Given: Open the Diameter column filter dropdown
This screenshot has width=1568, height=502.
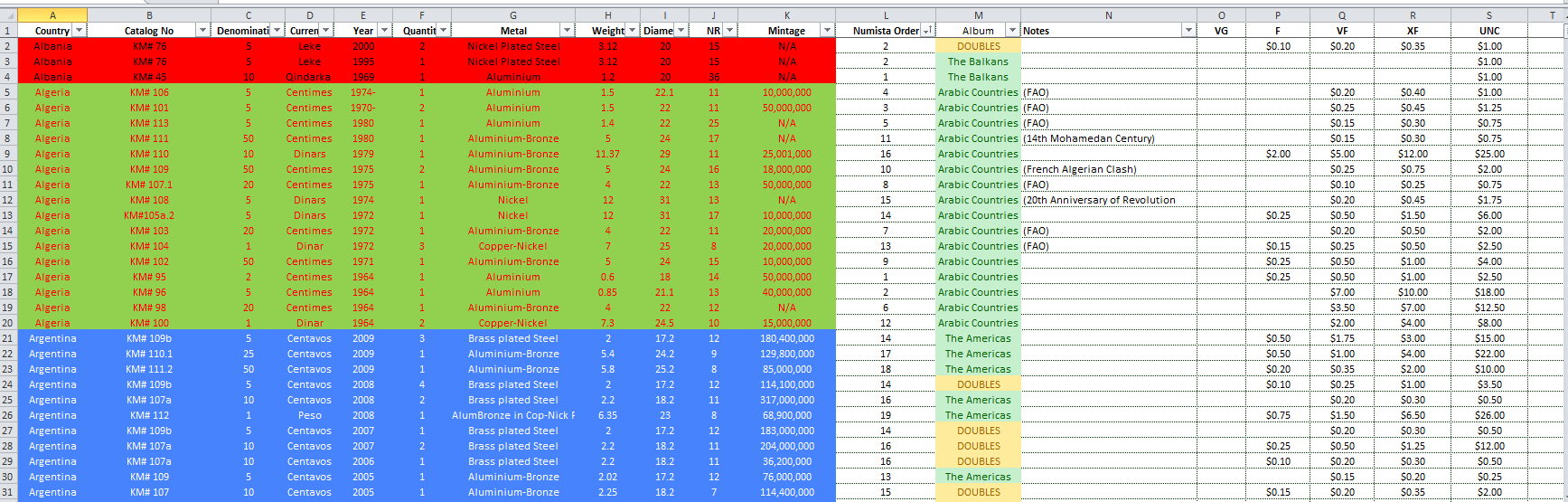Looking at the screenshot, I should (x=681, y=31).
